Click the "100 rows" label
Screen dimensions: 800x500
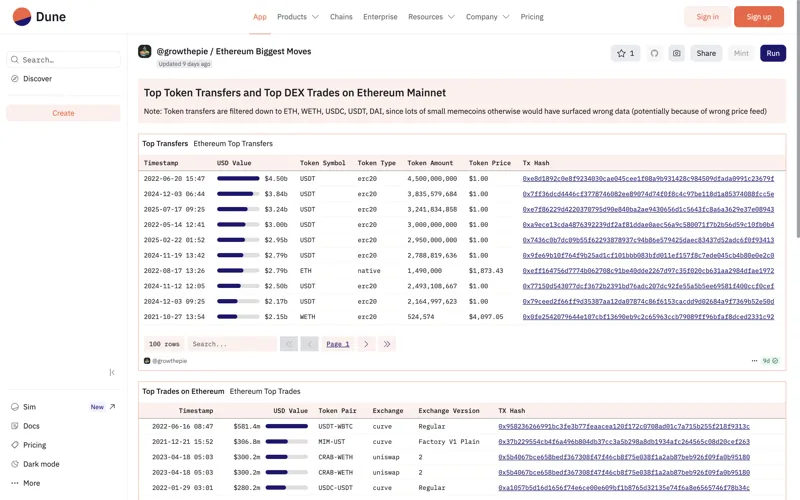(164, 344)
